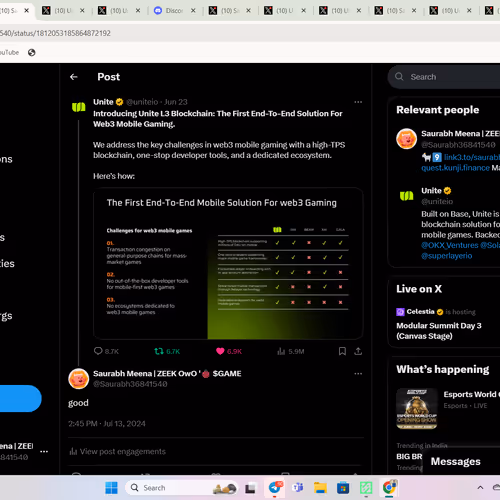Click @uniteio handle under Relevant people
The image size is (500, 500).
coord(437,201)
